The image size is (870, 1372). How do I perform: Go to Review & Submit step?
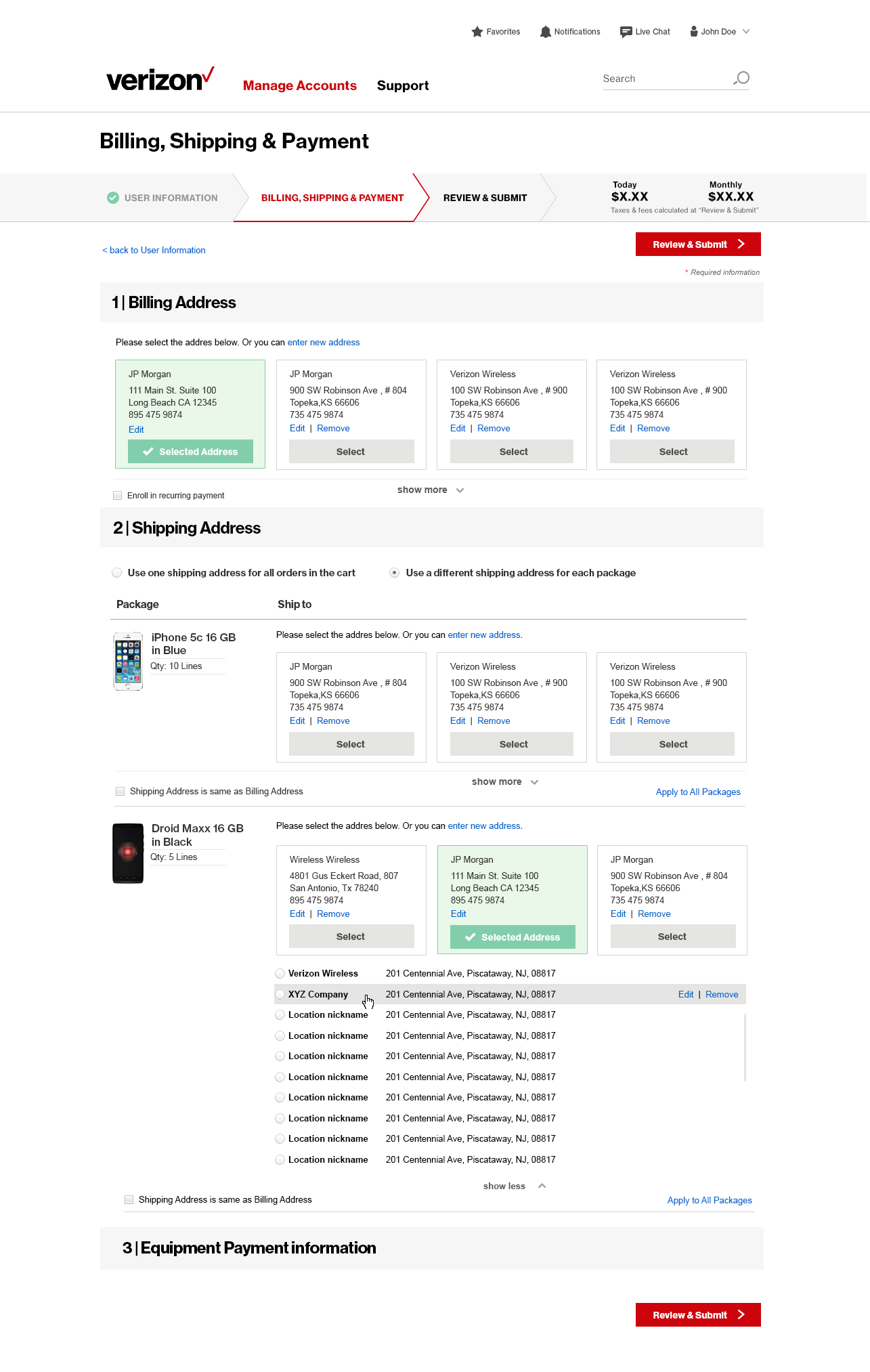pos(485,198)
